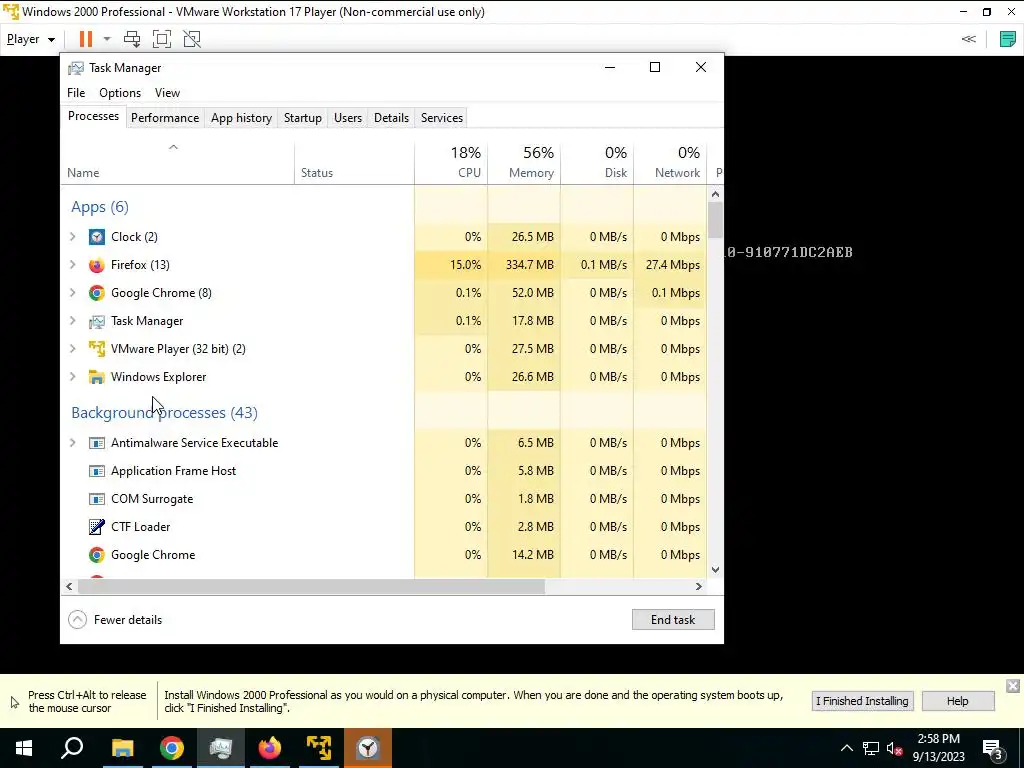Switch to the Startup tab
This screenshot has height=768, width=1024.
point(302,118)
